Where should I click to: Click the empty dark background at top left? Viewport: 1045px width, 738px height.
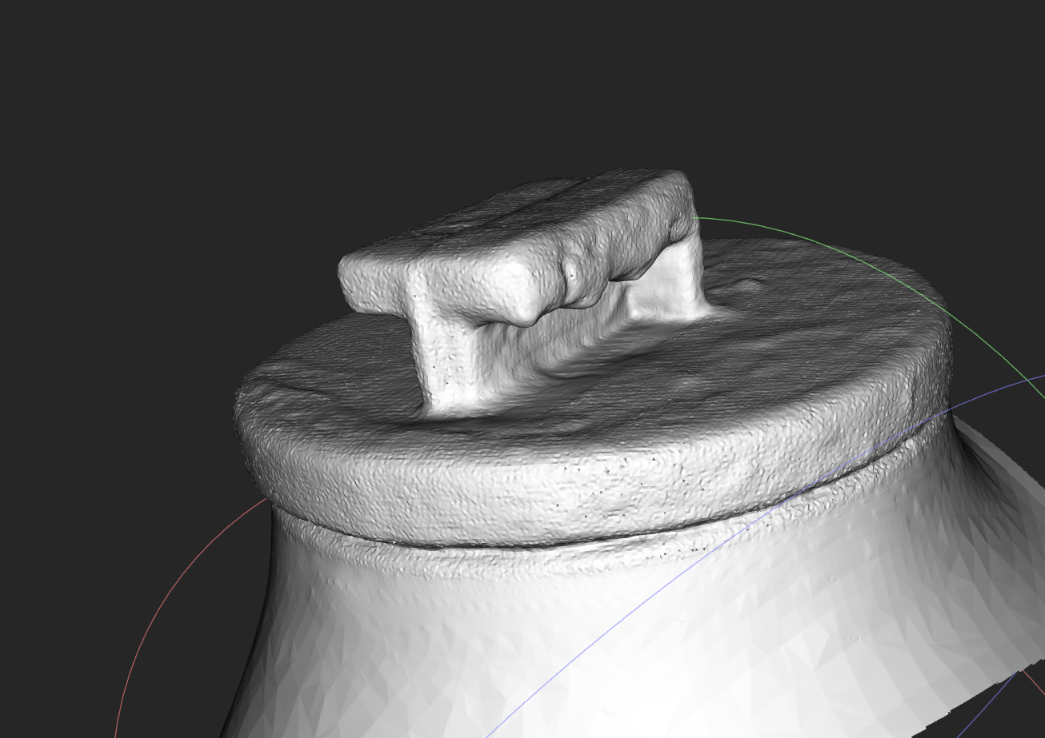pyautogui.click(x=133, y=133)
